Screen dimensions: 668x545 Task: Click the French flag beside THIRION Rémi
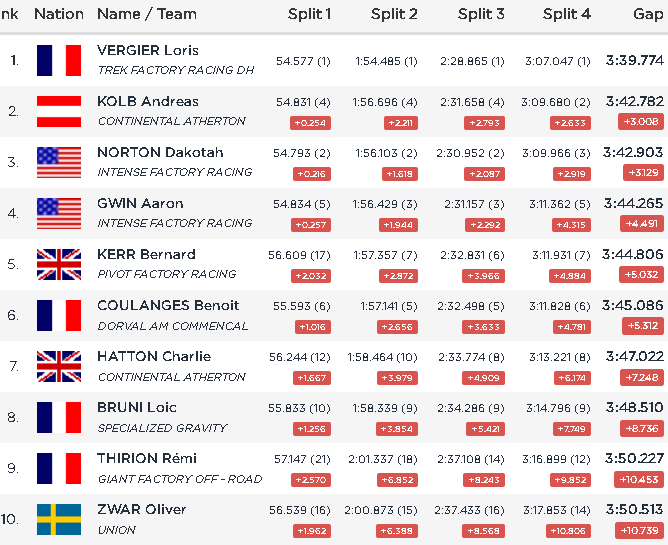click(59, 468)
